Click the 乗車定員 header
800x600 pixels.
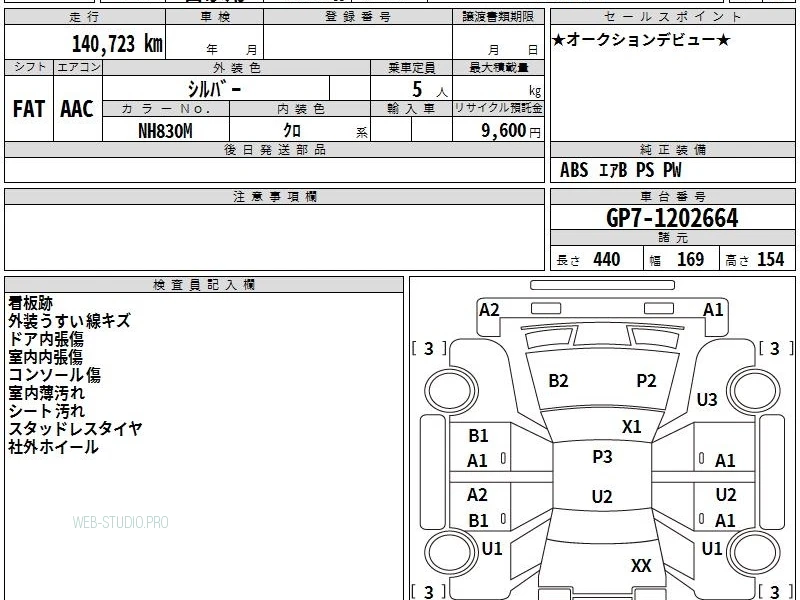click(411, 68)
